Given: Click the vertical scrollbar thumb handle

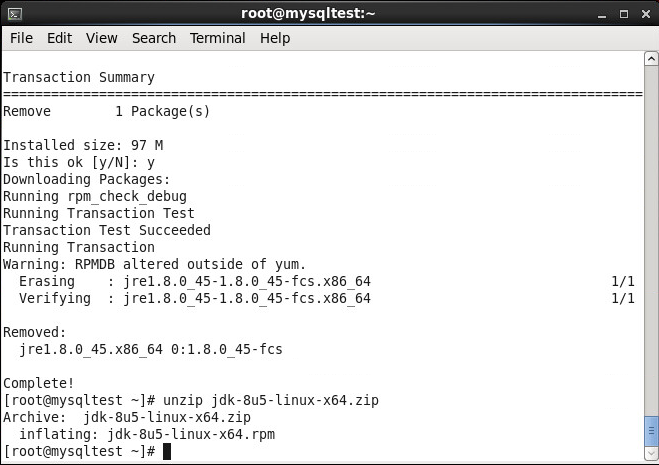Looking at the screenshot, I should click(651, 431).
